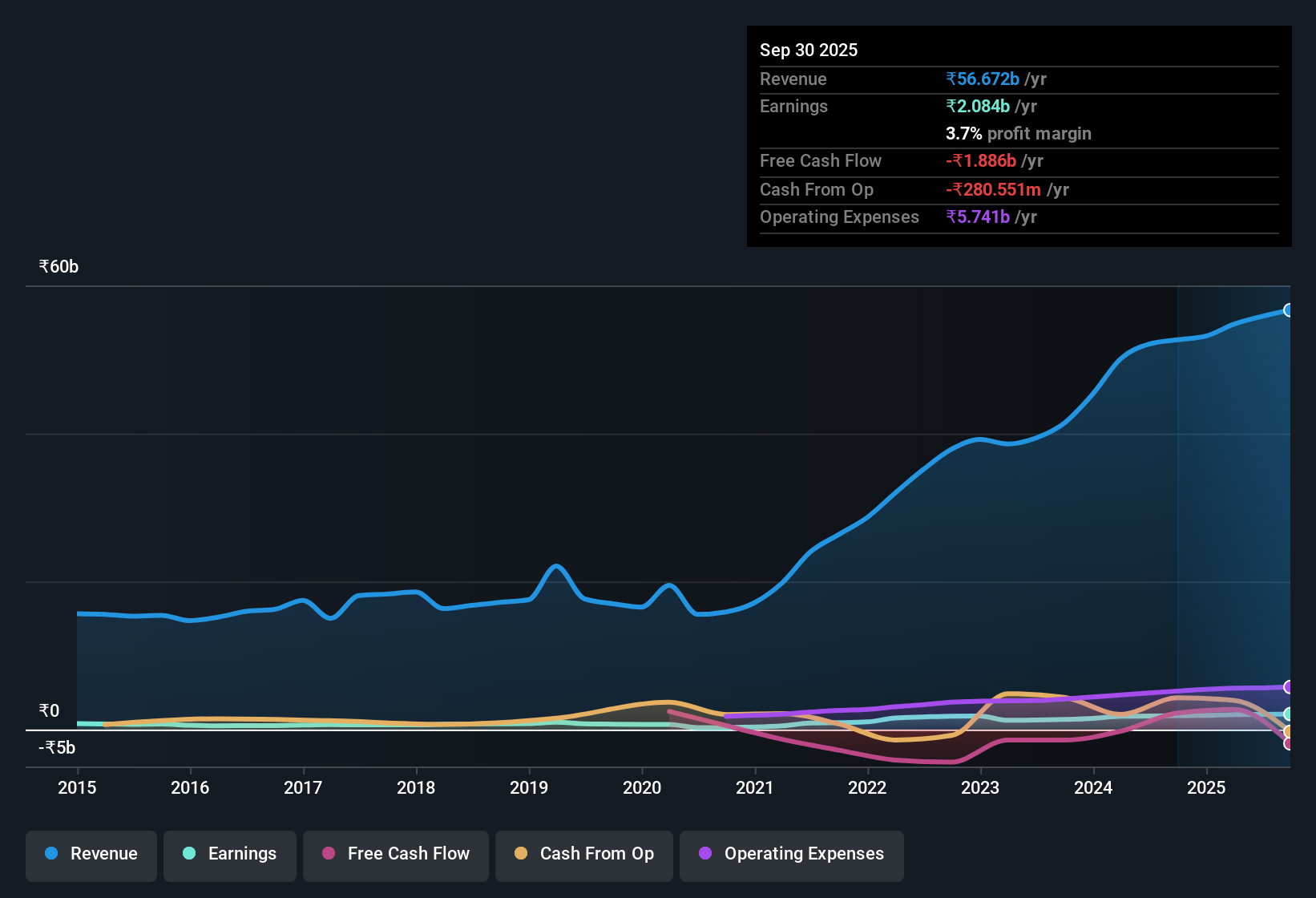Expand the Sep 30 2025 tooltip panel
This screenshot has height=898, width=1316.
point(809,50)
